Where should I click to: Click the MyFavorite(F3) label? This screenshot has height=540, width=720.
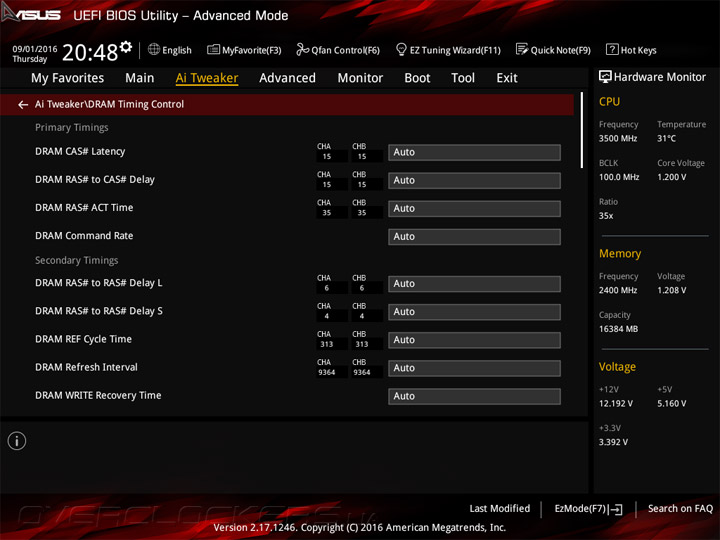click(252, 50)
